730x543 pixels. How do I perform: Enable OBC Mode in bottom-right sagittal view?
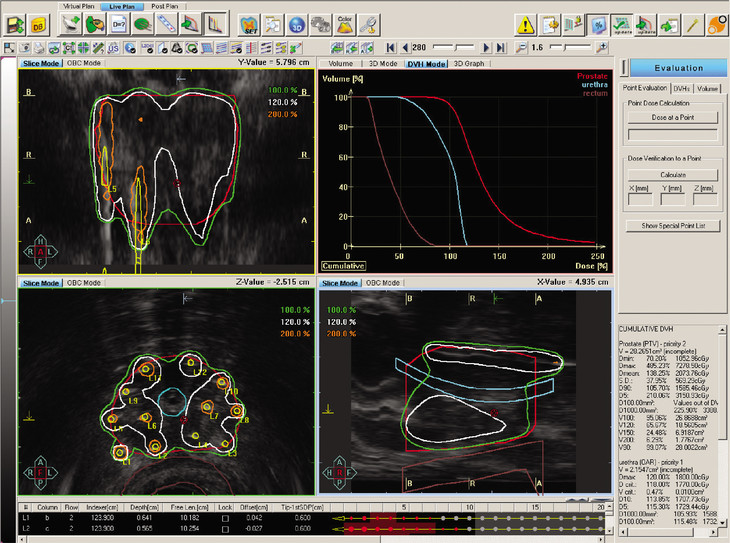point(383,283)
